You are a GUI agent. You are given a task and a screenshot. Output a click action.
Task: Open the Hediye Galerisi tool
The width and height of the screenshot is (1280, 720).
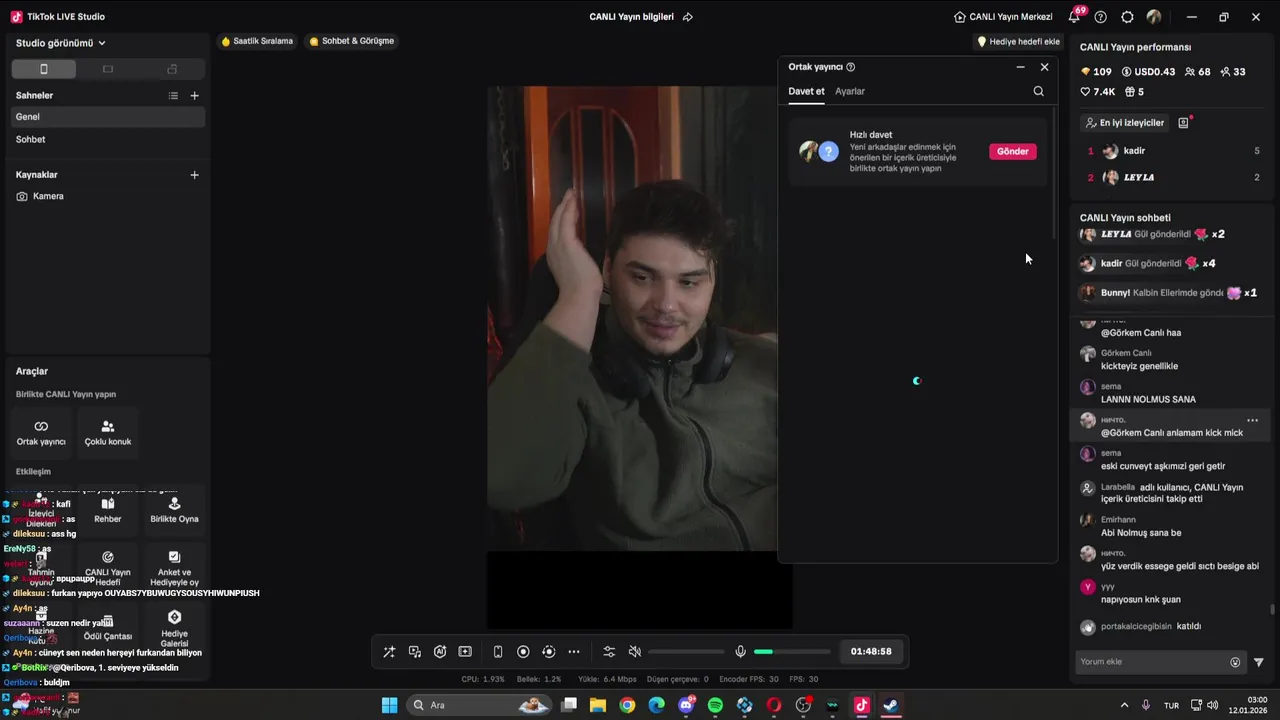click(x=174, y=627)
